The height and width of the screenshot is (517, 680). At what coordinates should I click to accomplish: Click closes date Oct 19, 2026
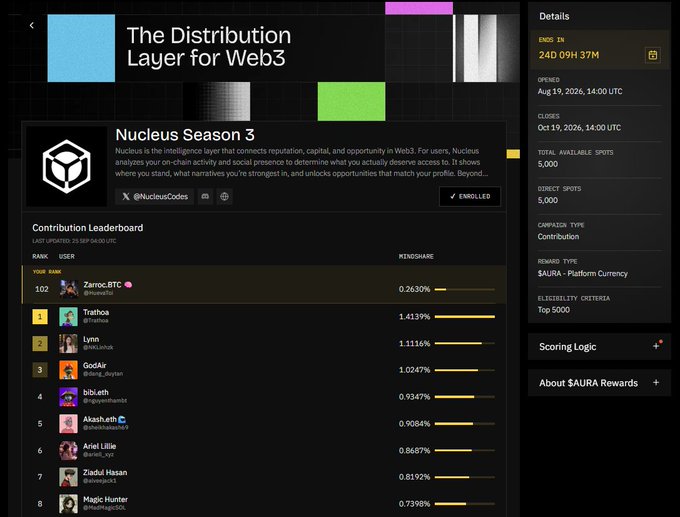pos(579,128)
